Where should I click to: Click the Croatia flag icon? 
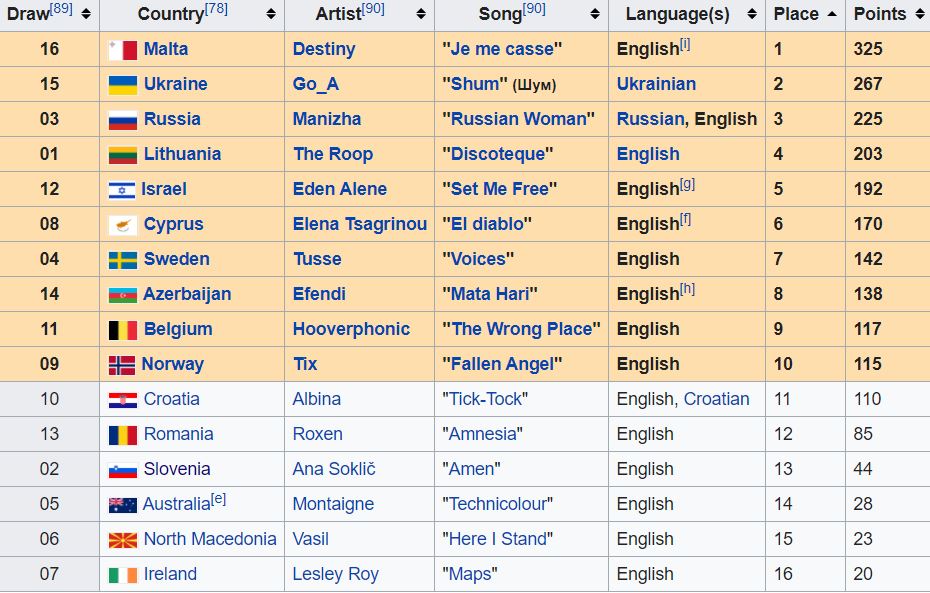(x=123, y=400)
